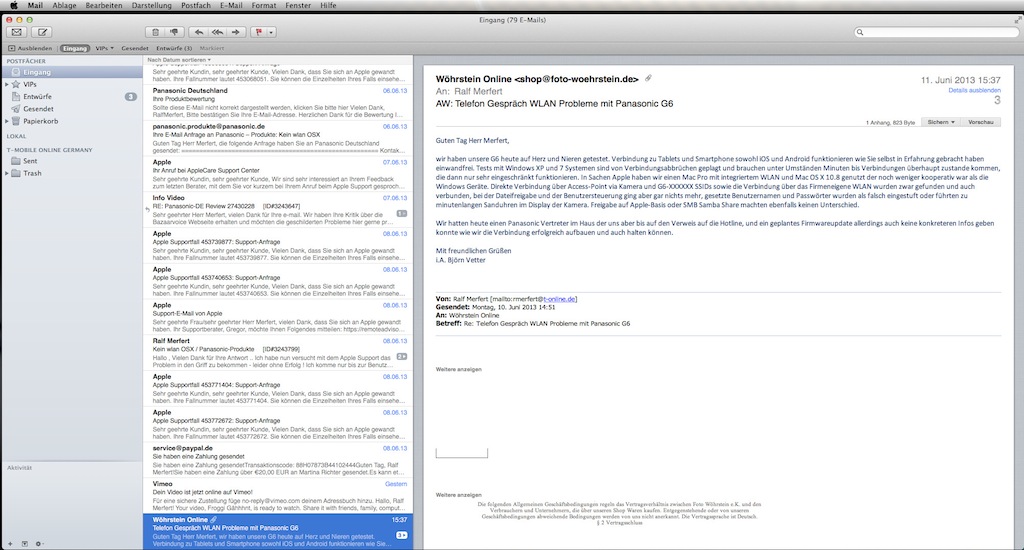
Task: Switch to Gesendet in favorites bar
Action: click(x=135, y=48)
